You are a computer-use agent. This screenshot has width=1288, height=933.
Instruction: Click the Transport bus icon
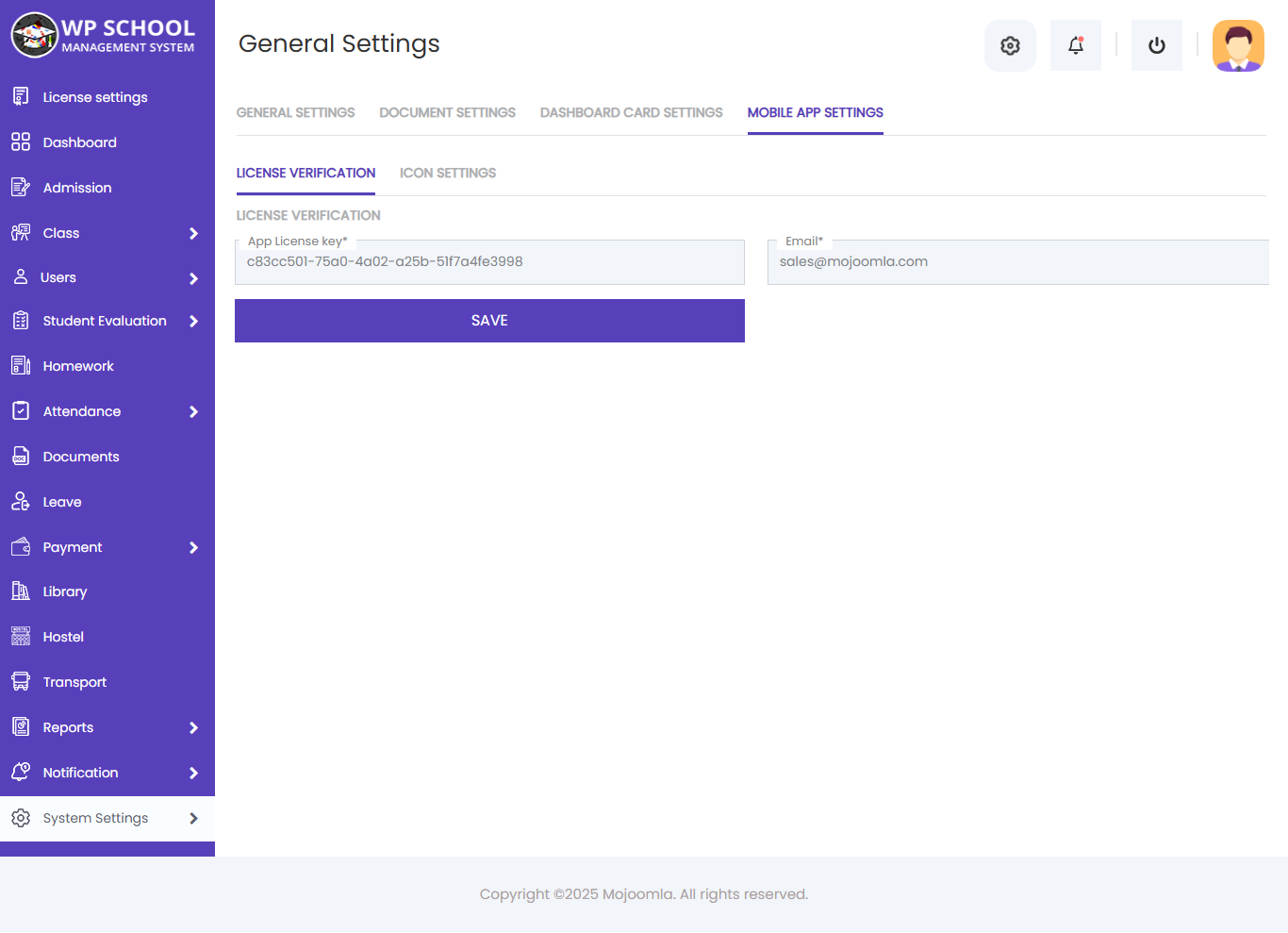point(21,682)
